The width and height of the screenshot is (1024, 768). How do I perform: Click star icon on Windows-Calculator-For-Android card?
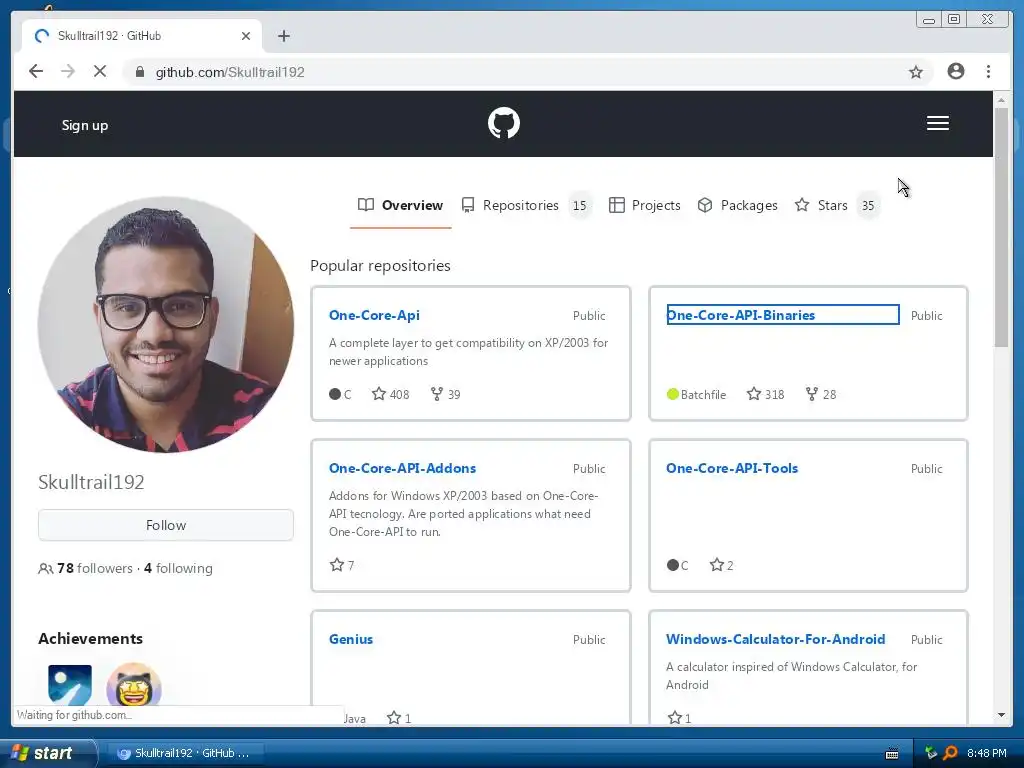click(675, 718)
